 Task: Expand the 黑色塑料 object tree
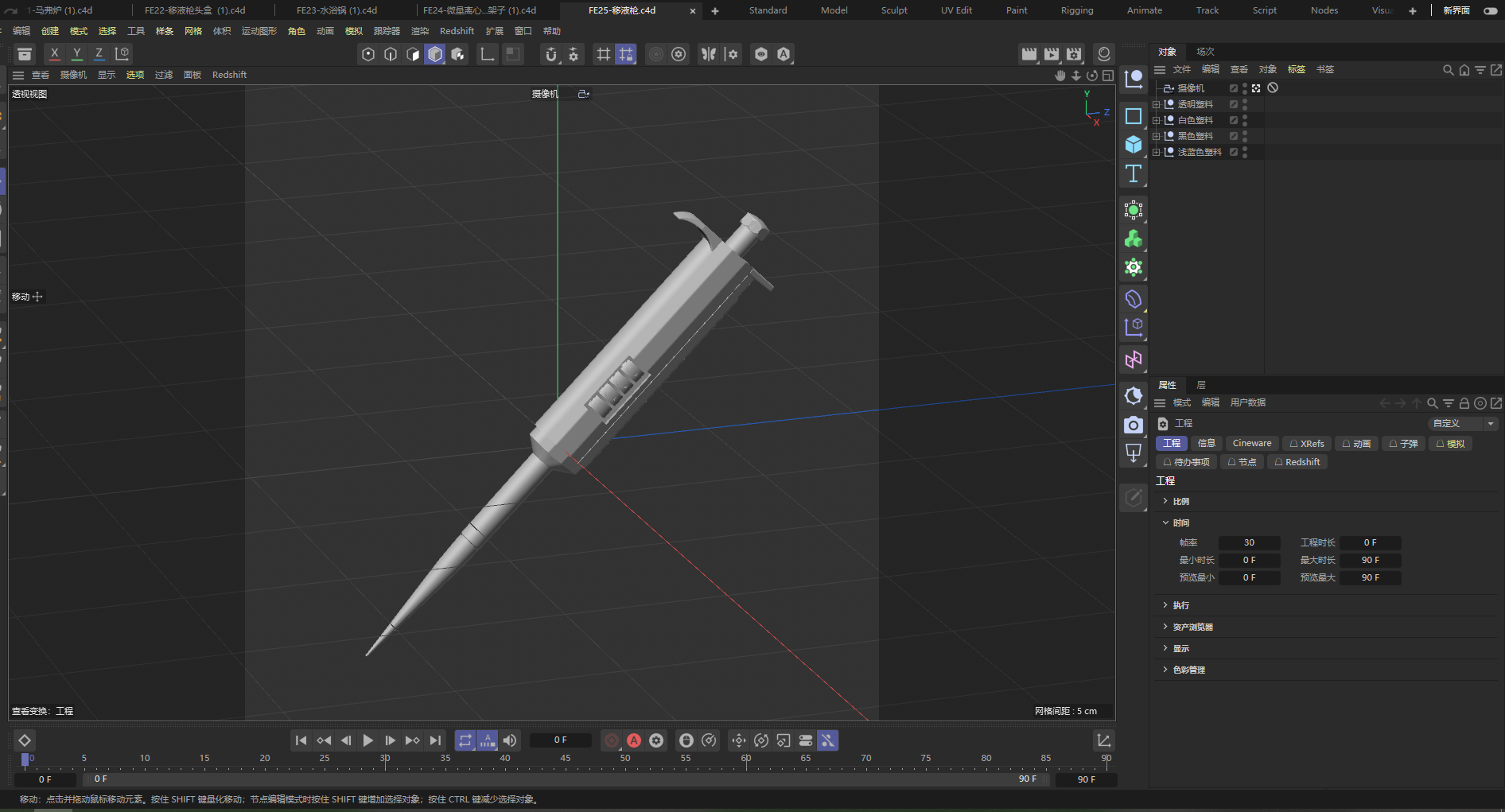1156,136
